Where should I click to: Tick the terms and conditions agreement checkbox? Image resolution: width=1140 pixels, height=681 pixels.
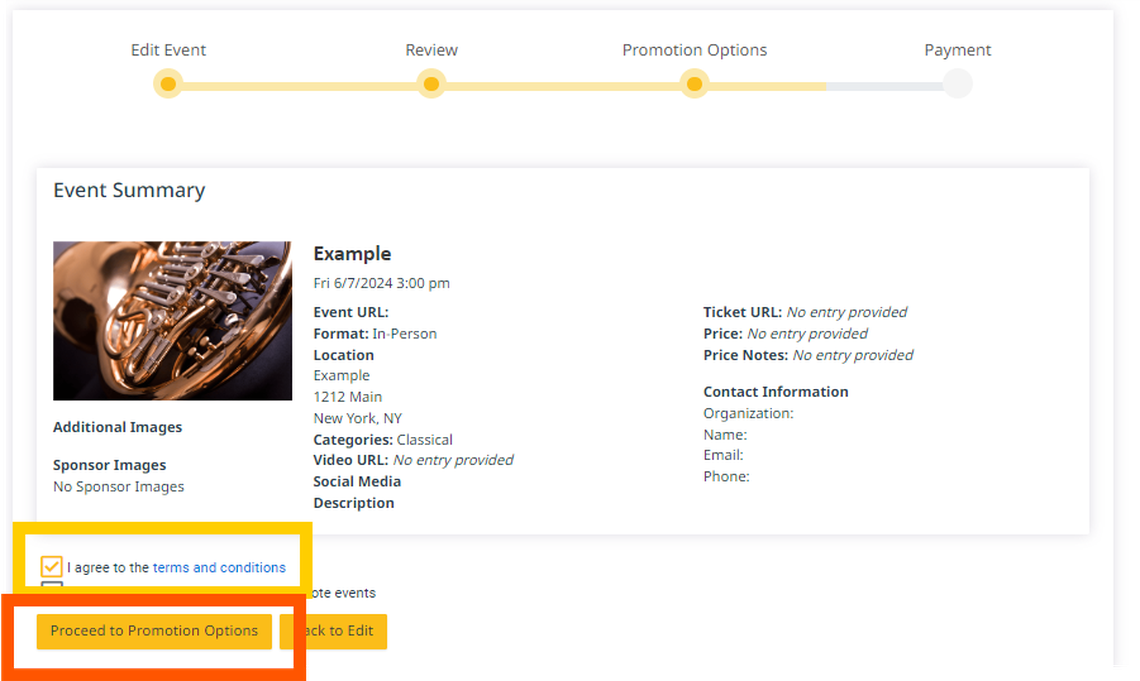pos(52,567)
